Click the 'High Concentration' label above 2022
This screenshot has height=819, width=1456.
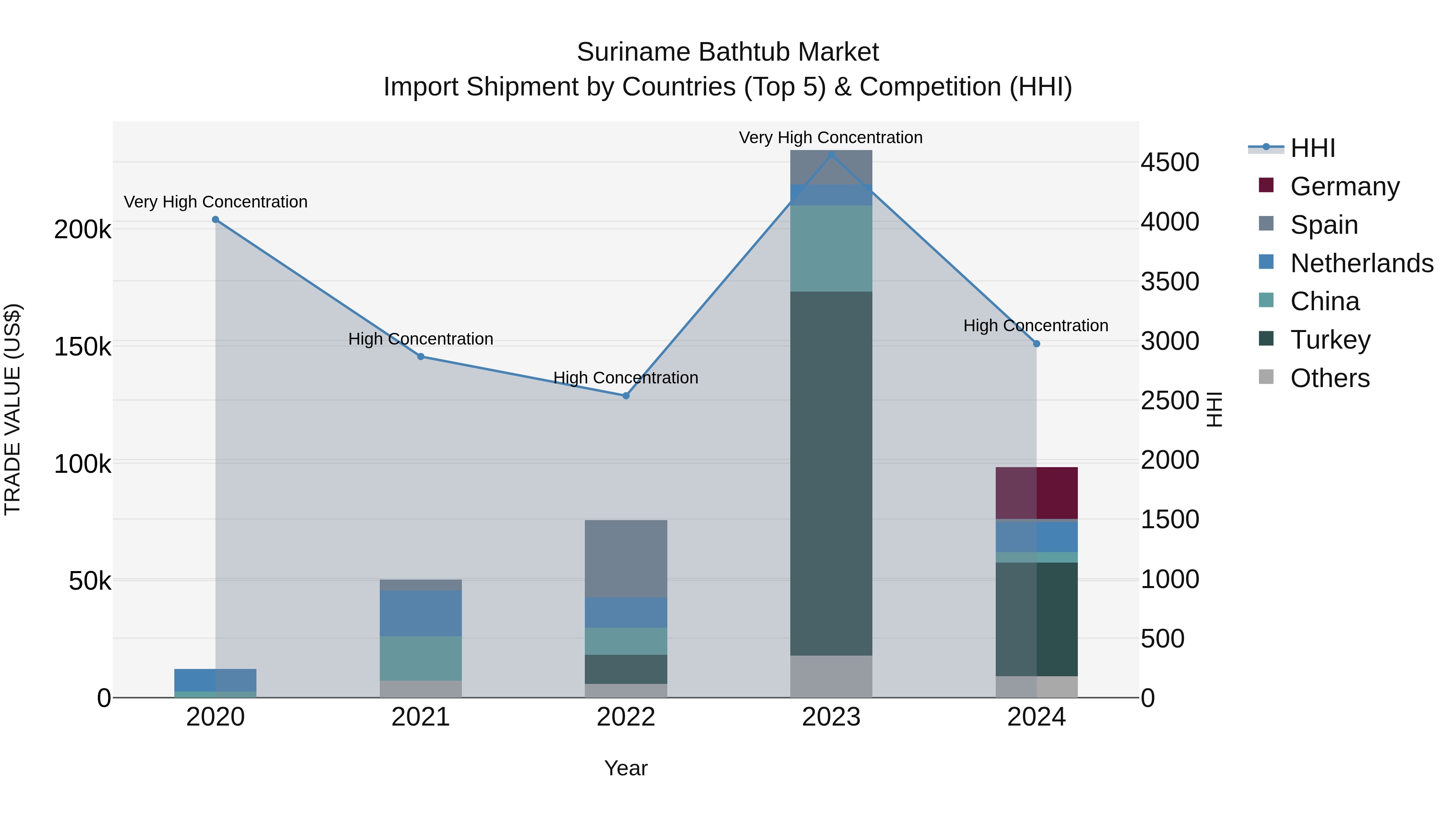626,378
